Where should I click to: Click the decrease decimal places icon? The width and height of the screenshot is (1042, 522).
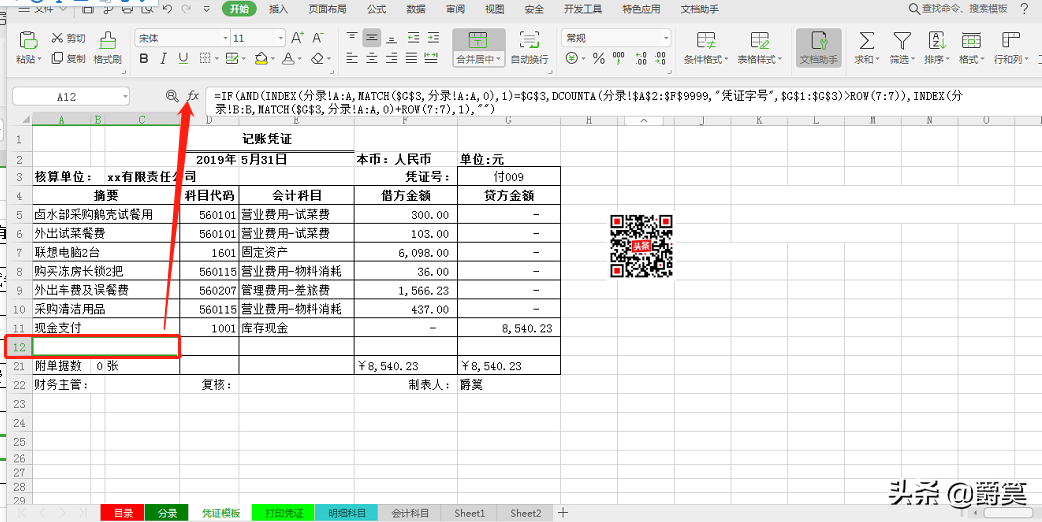tap(661, 58)
